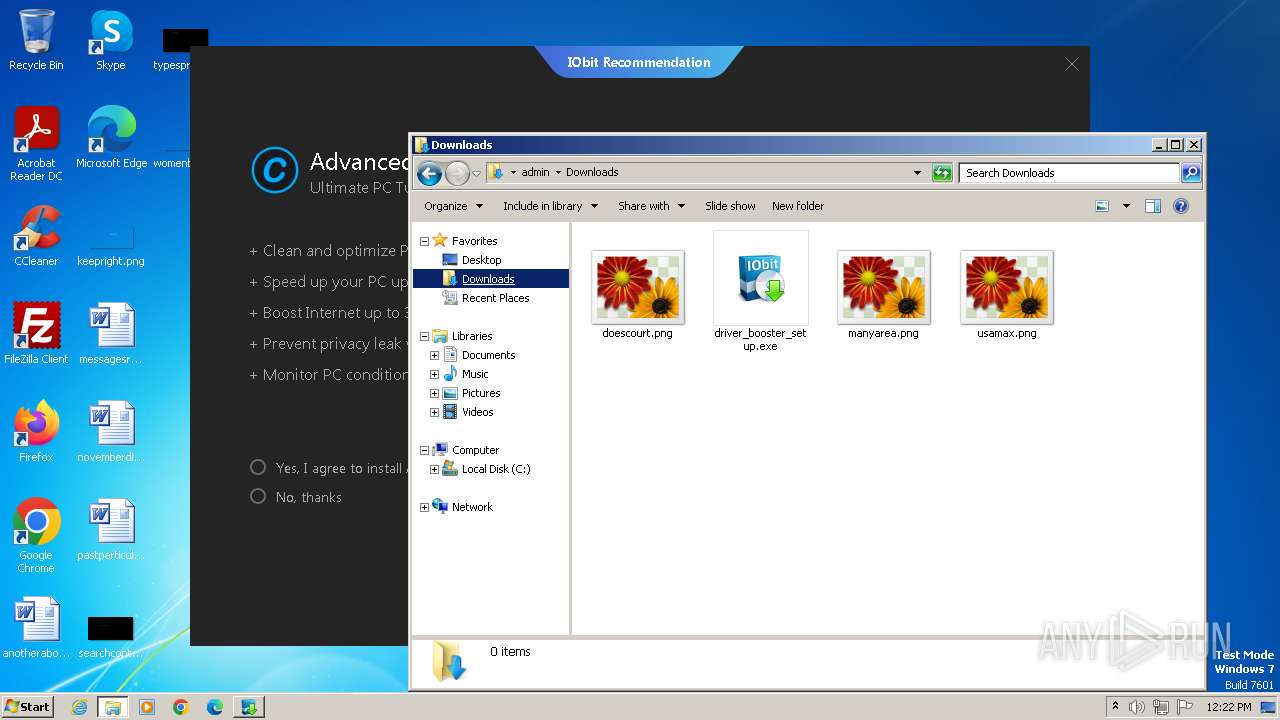
Task: Click the Chrome icon in the taskbar
Action: 181,707
